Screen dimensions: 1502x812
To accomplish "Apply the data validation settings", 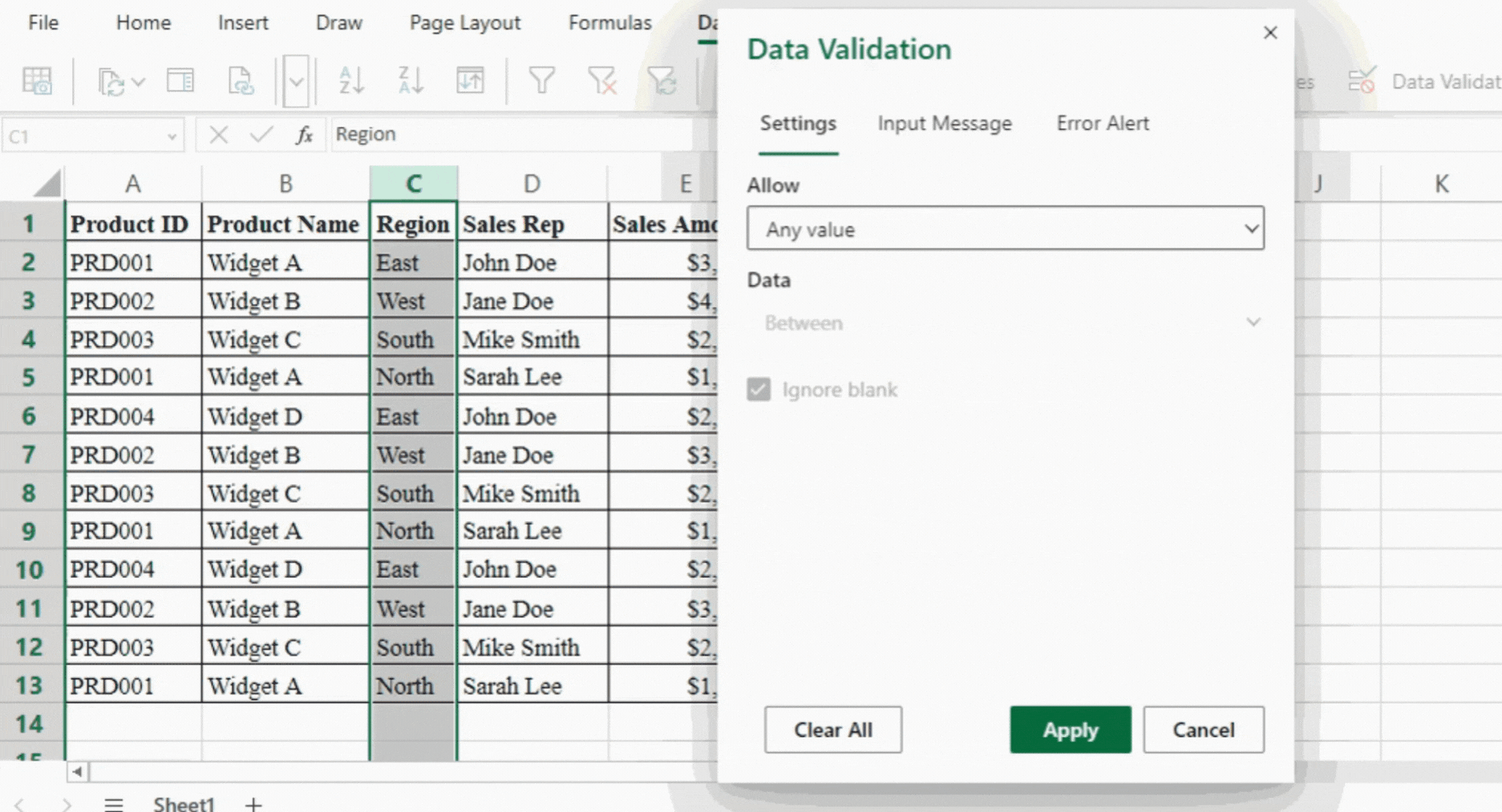I will point(1070,729).
